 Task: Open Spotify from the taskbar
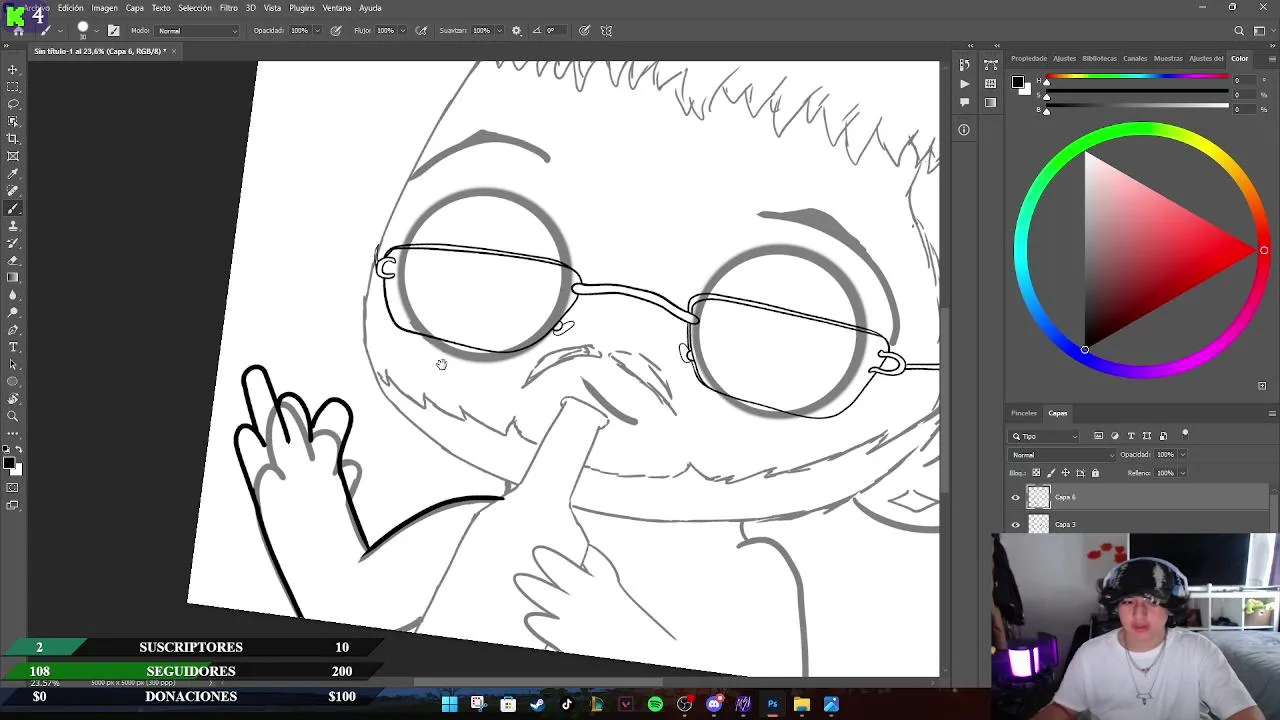[655, 704]
